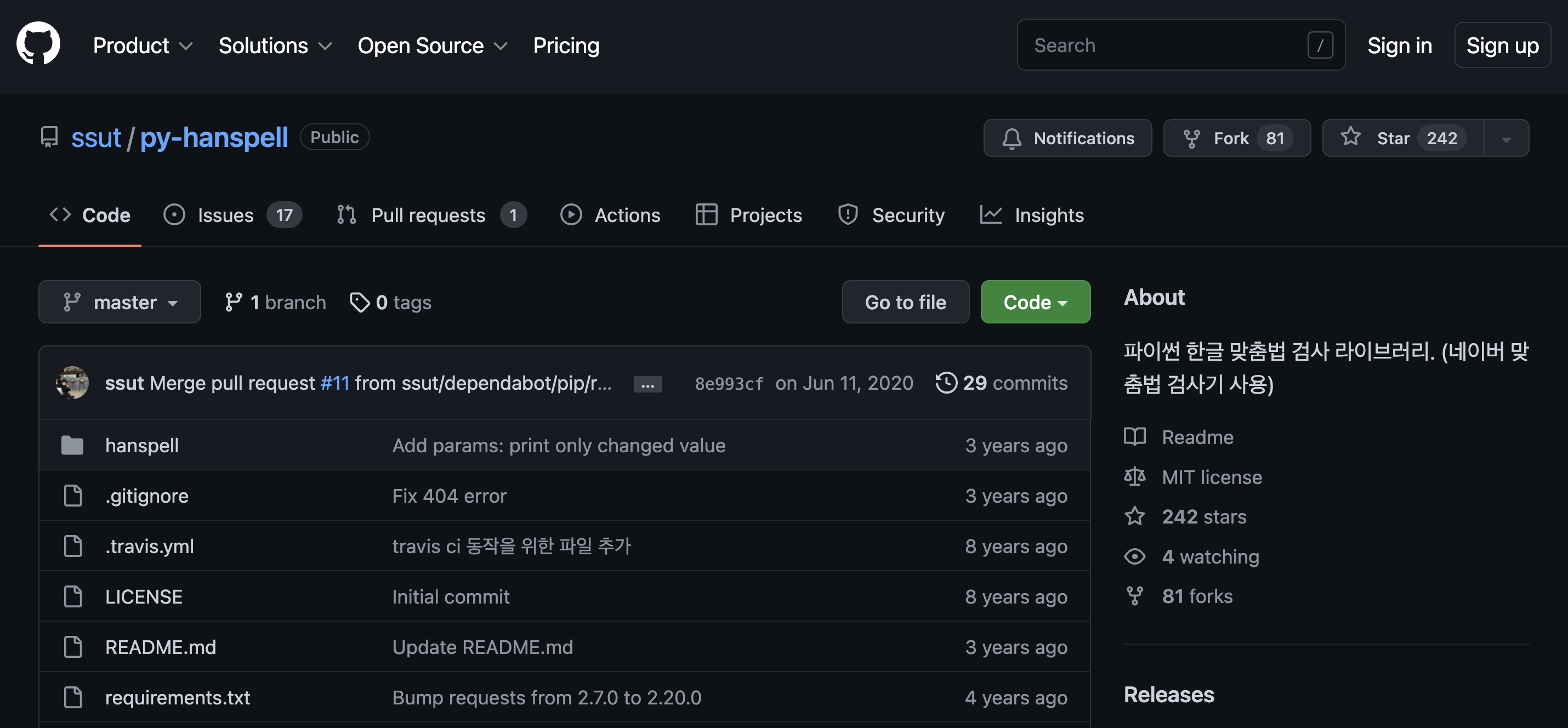Screen dimensions: 1568x728
Task: Open pull request #11 link
Action: 334,383
